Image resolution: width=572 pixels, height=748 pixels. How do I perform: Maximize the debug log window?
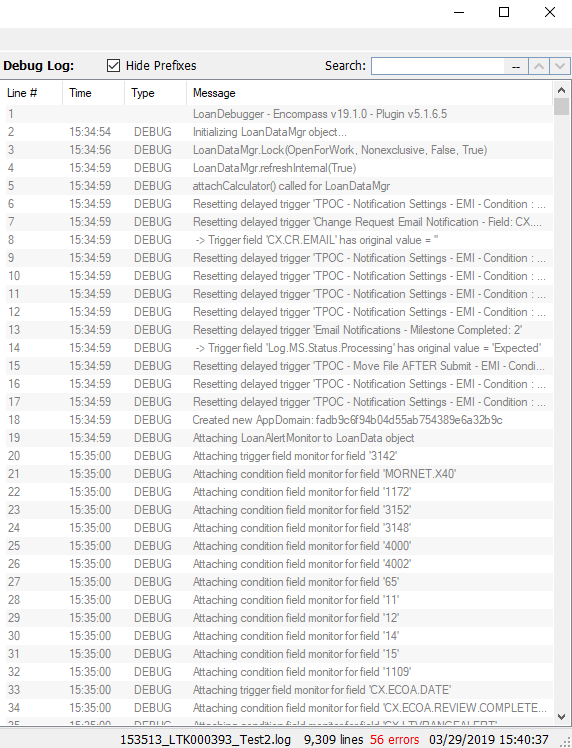click(504, 12)
